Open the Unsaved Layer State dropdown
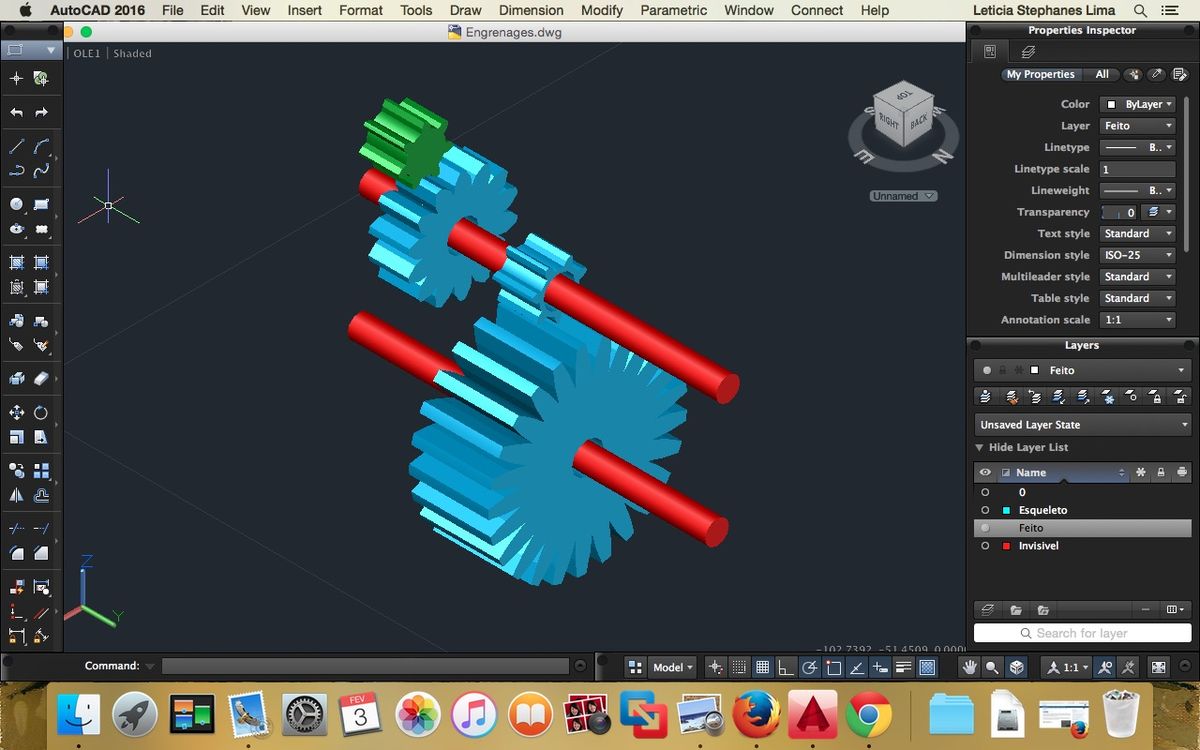 tap(1083, 425)
